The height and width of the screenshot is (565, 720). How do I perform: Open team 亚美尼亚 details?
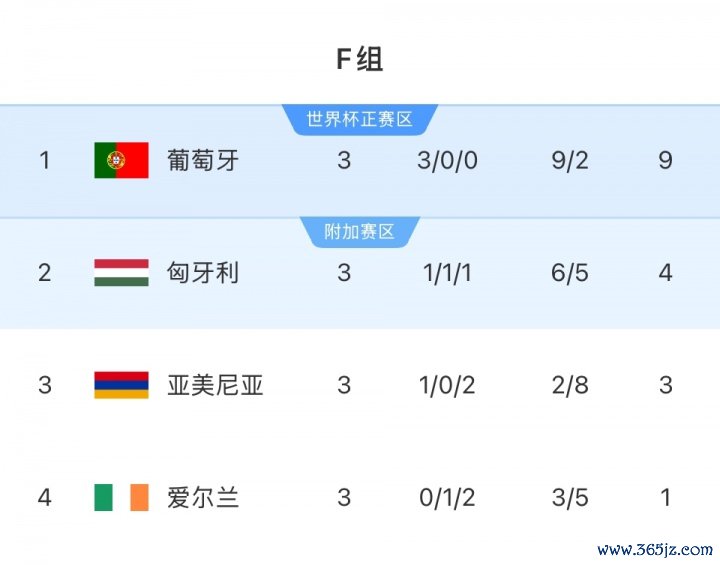(215, 385)
